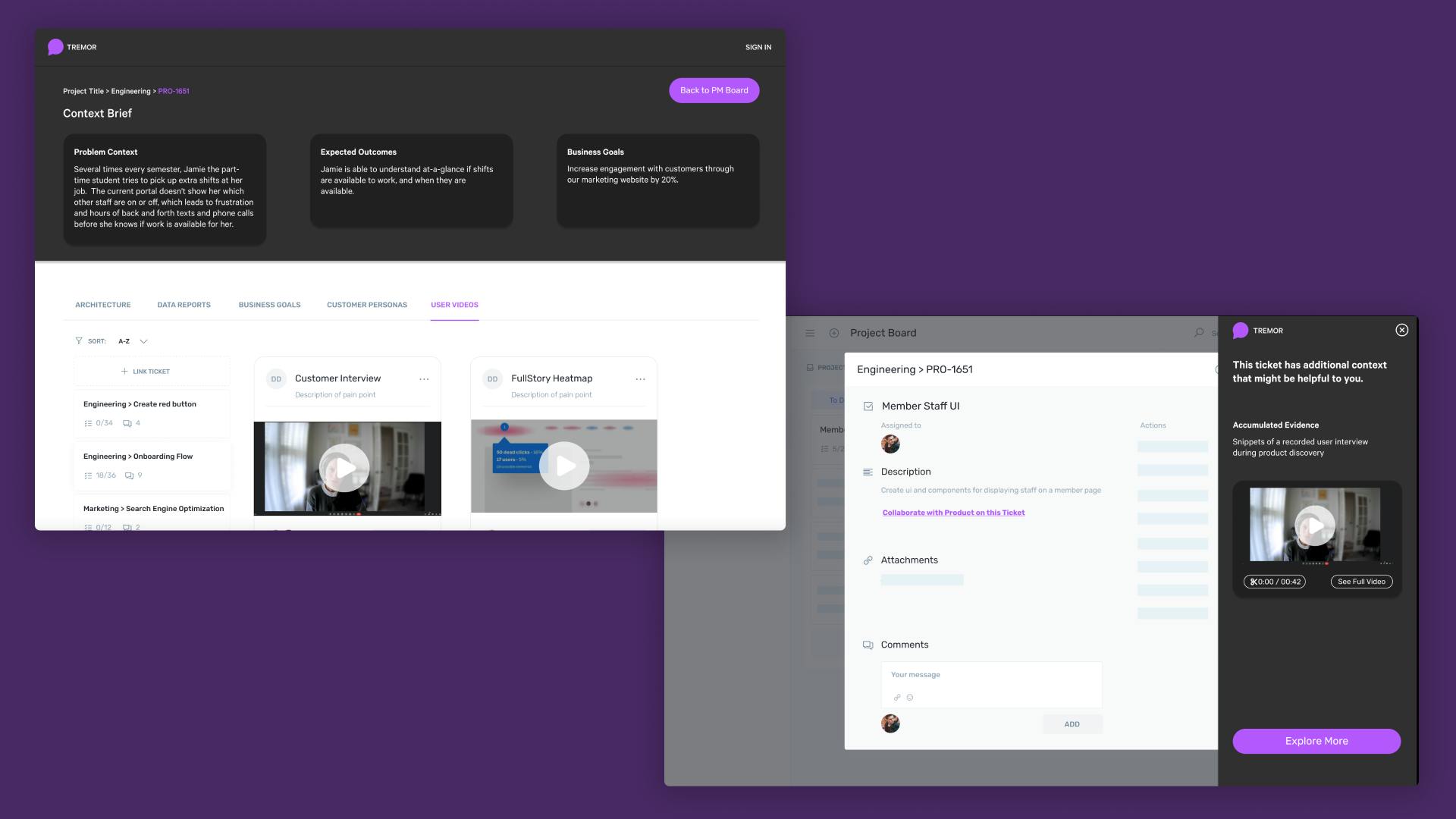Open the Project Board hamburger menu

tap(810, 333)
